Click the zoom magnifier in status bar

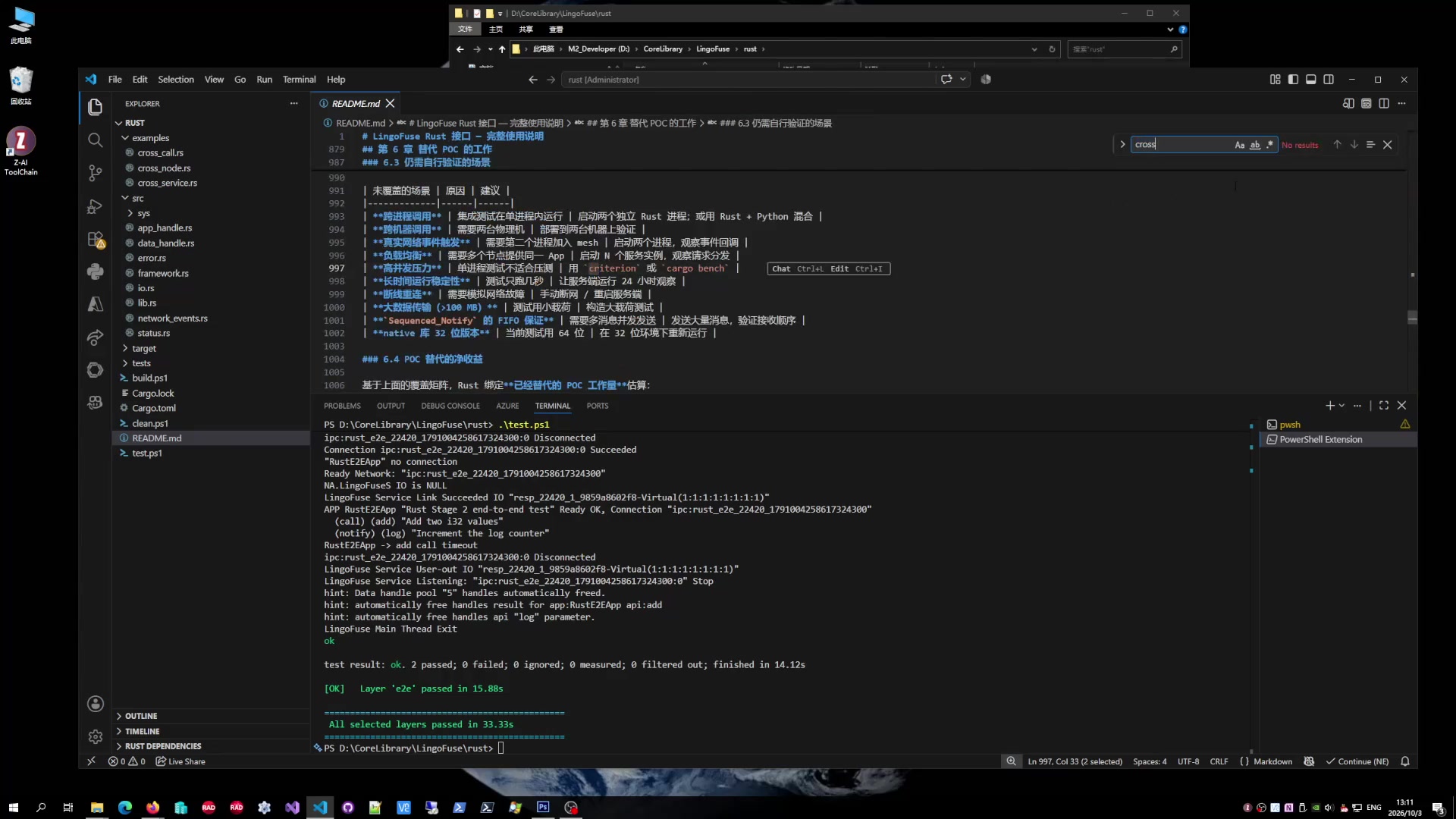(x=1011, y=761)
